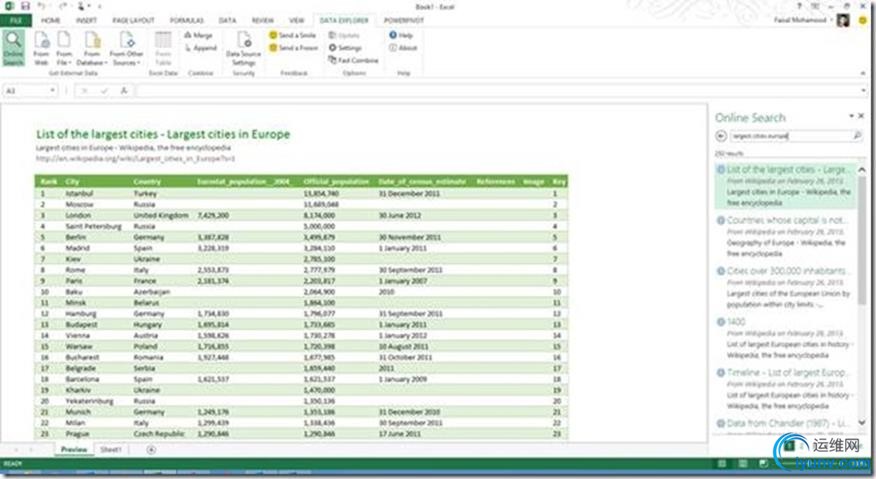Switch to the DATA ribbon tab
876x479 pixels.
(227, 21)
